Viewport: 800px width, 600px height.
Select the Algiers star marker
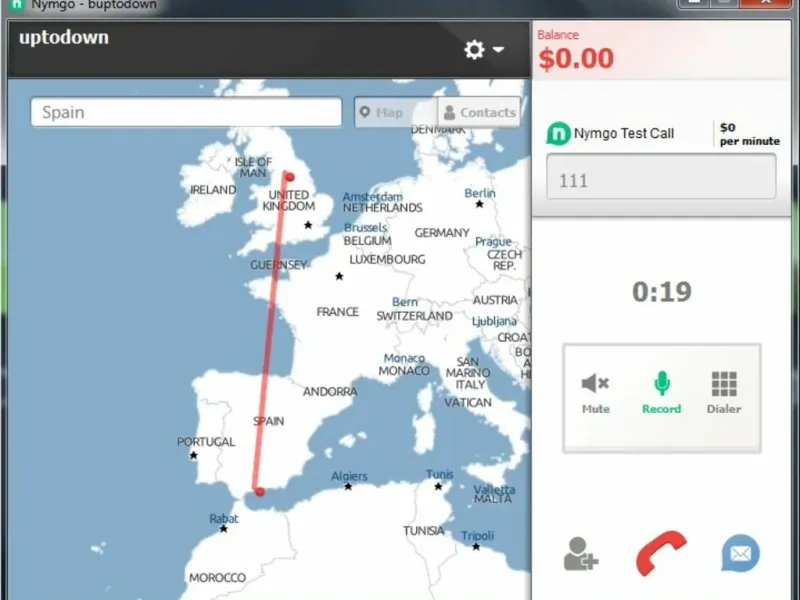[x=348, y=486]
